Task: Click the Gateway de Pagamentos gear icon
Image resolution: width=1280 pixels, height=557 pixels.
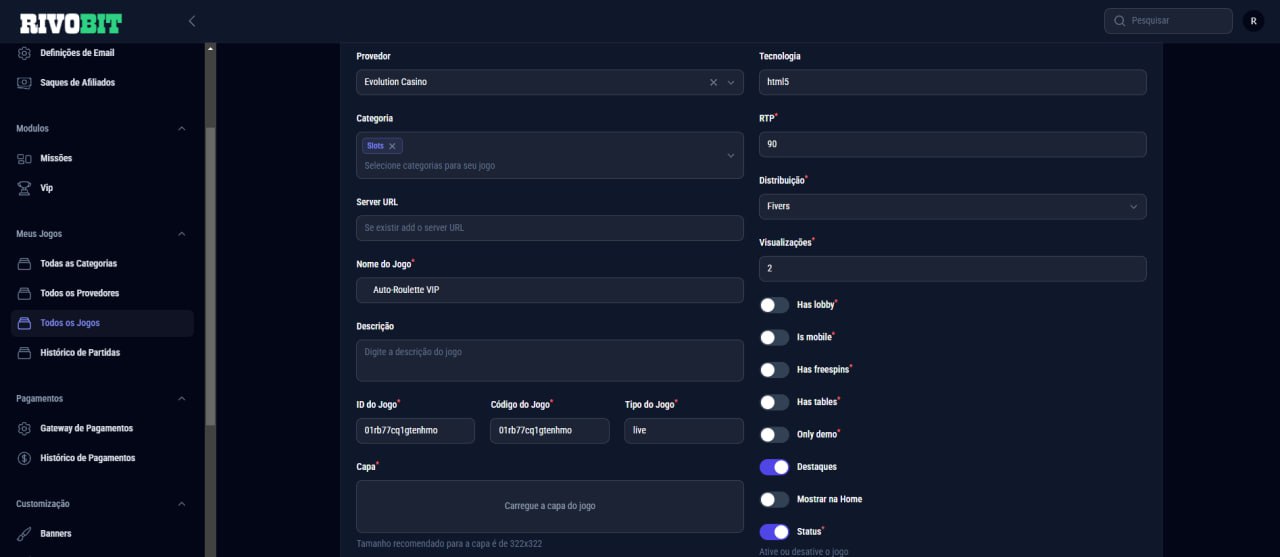Action: (x=25, y=428)
